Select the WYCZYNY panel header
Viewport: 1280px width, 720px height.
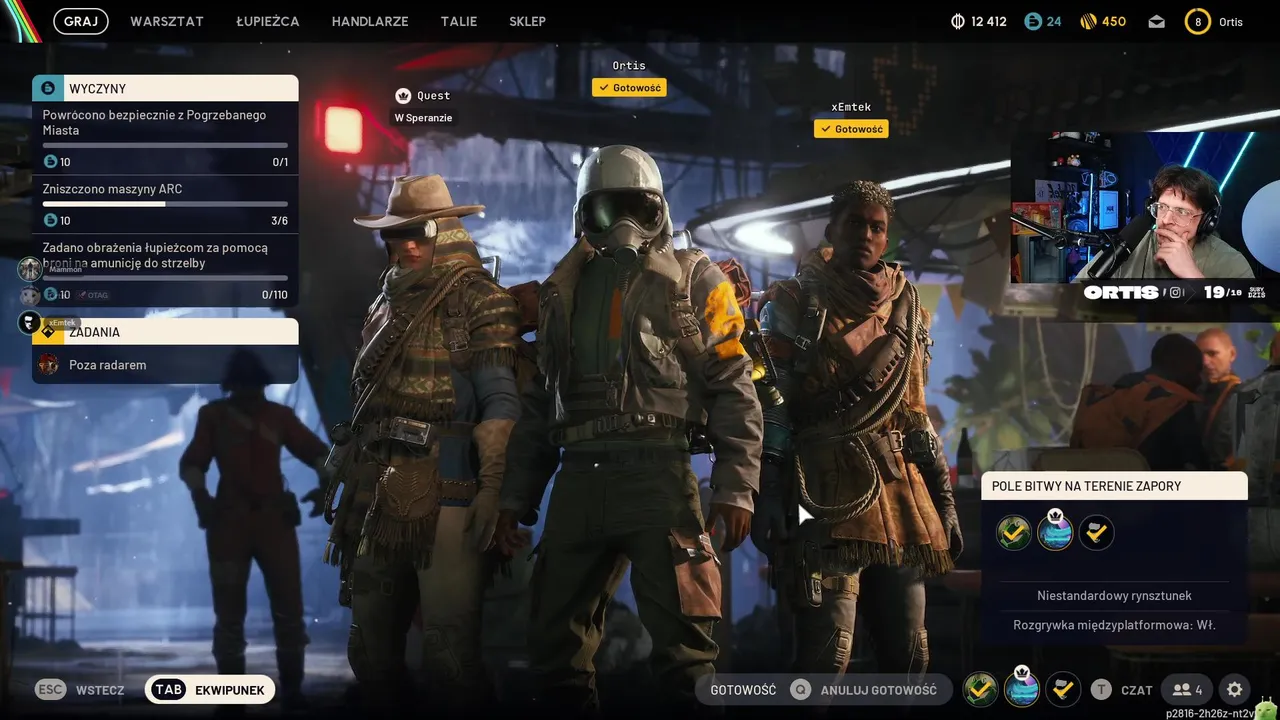[x=165, y=88]
